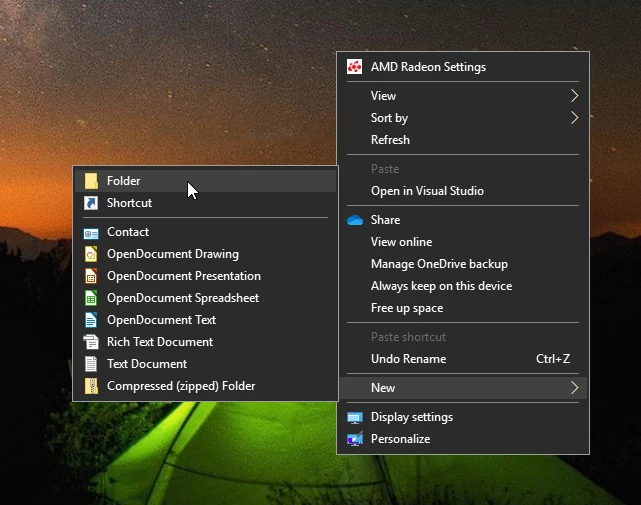641x505 pixels.
Task: Click the OpenDocument Spreadsheet icon
Action: tap(91, 298)
